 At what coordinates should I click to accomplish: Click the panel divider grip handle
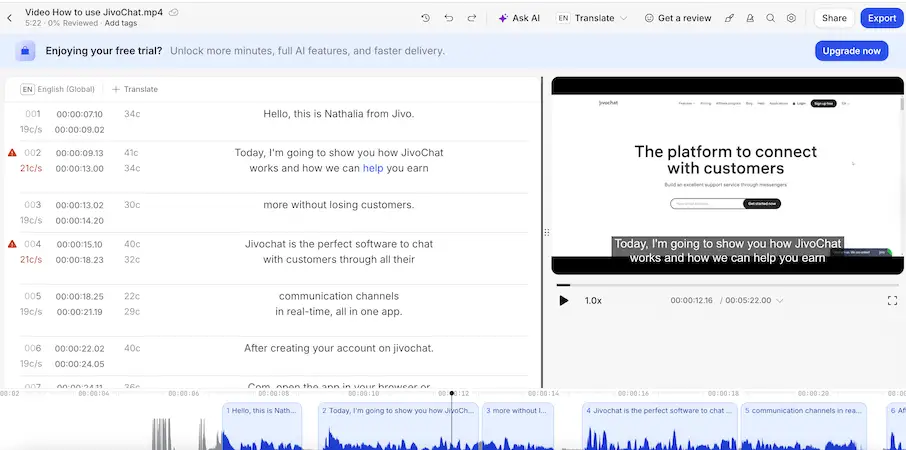[547, 232]
